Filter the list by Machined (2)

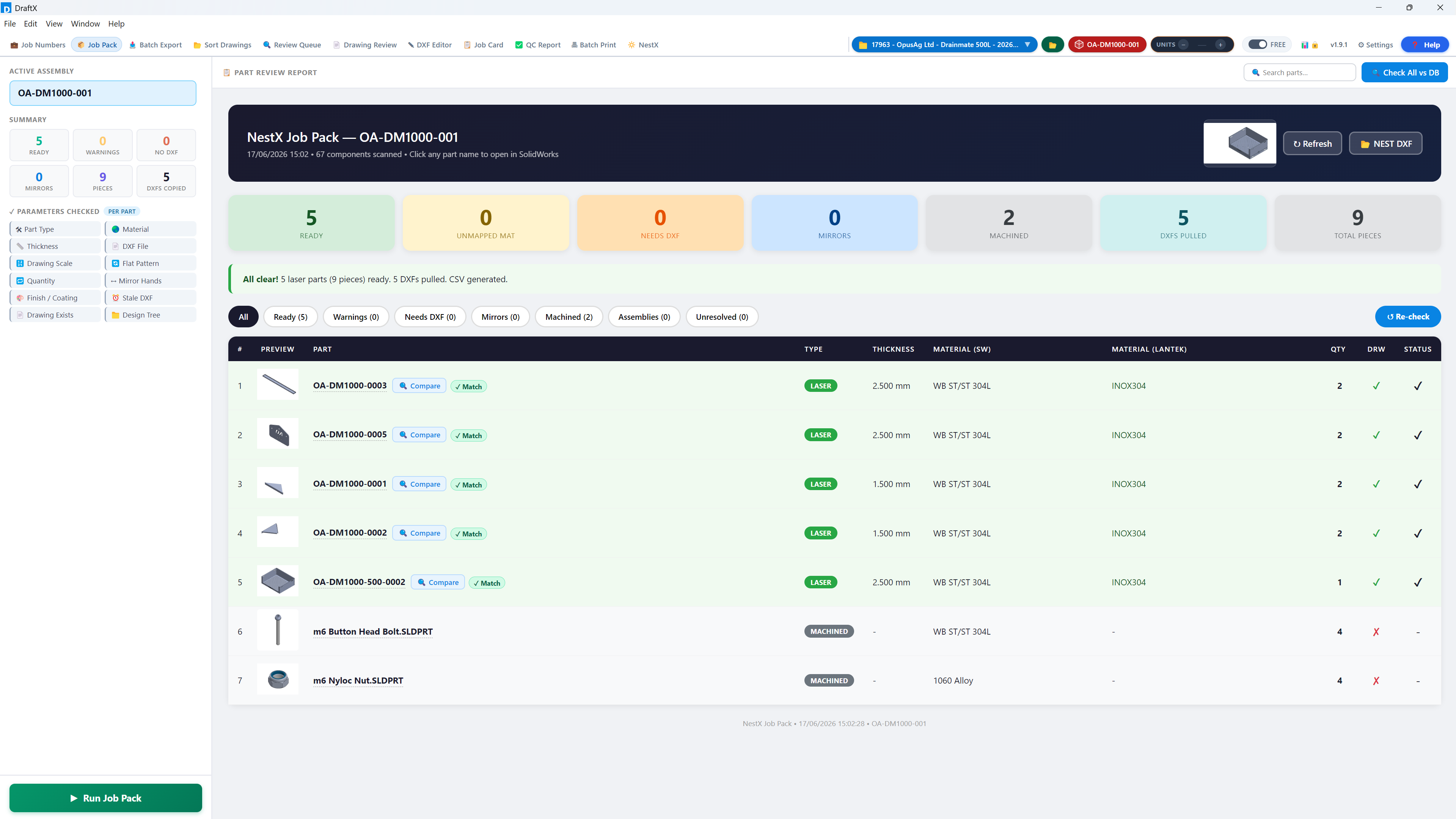[569, 316]
